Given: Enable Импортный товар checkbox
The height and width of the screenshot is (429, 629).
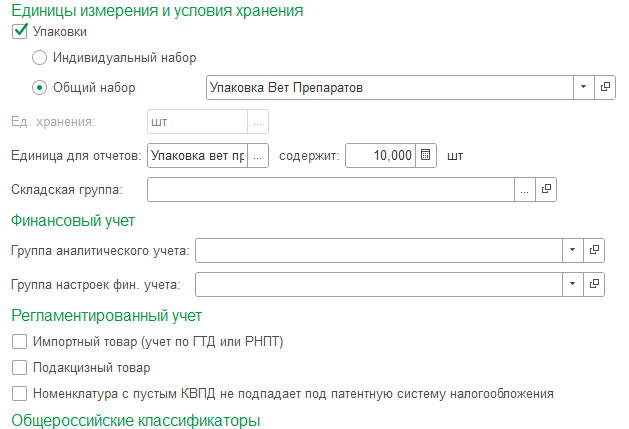Looking at the screenshot, I should pos(19,343).
